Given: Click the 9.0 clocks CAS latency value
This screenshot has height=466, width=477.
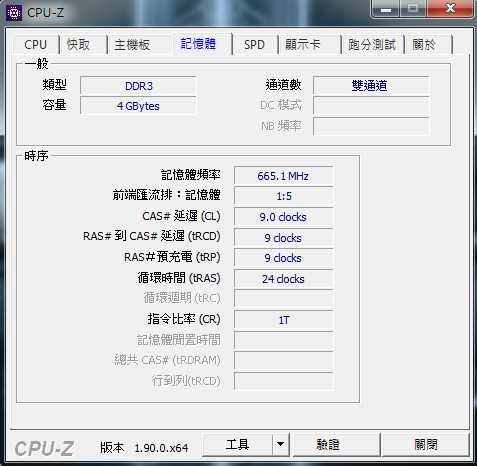Looking at the screenshot, I should coord(283,217).
